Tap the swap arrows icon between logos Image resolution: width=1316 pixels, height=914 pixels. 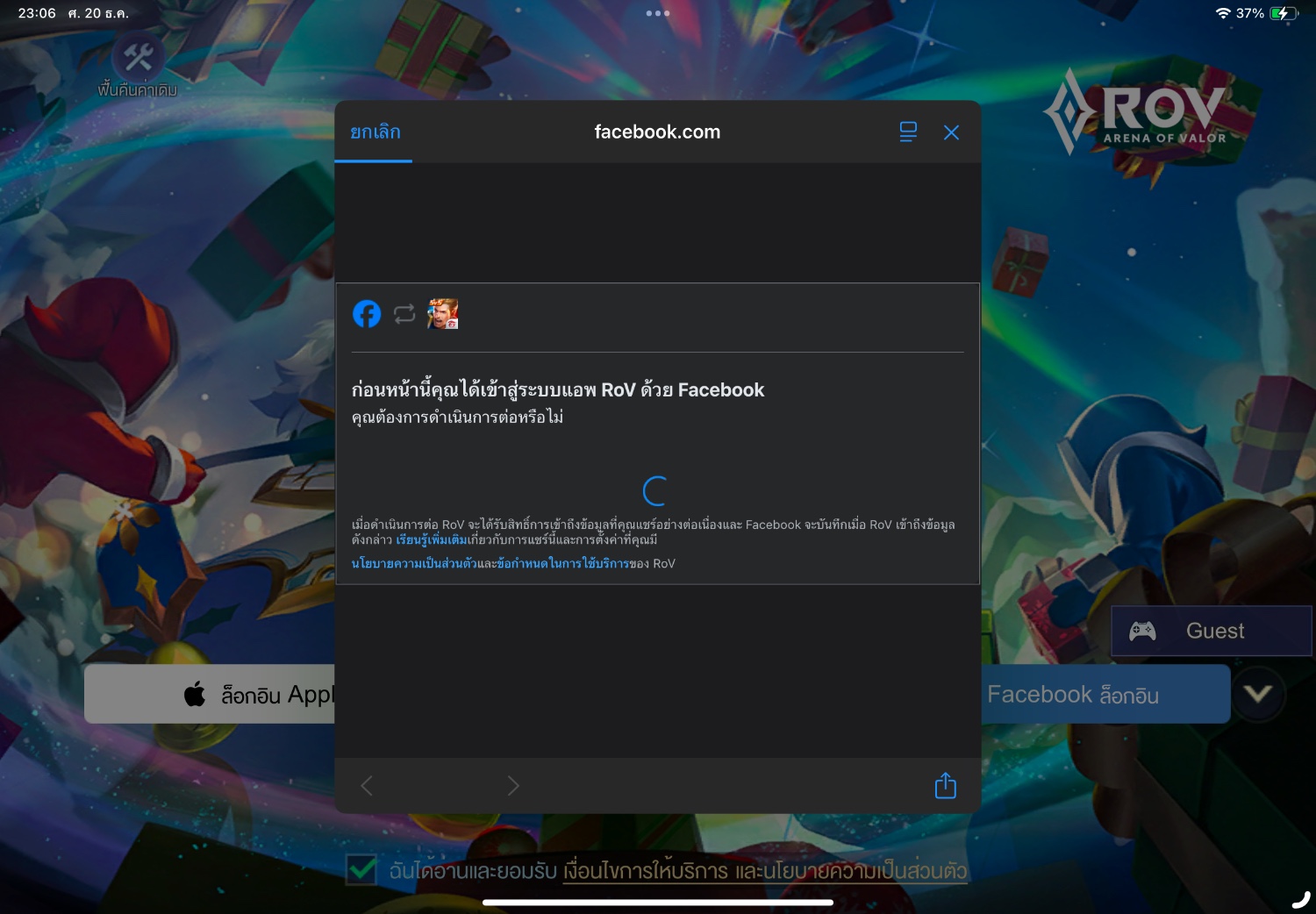(404, 313)
